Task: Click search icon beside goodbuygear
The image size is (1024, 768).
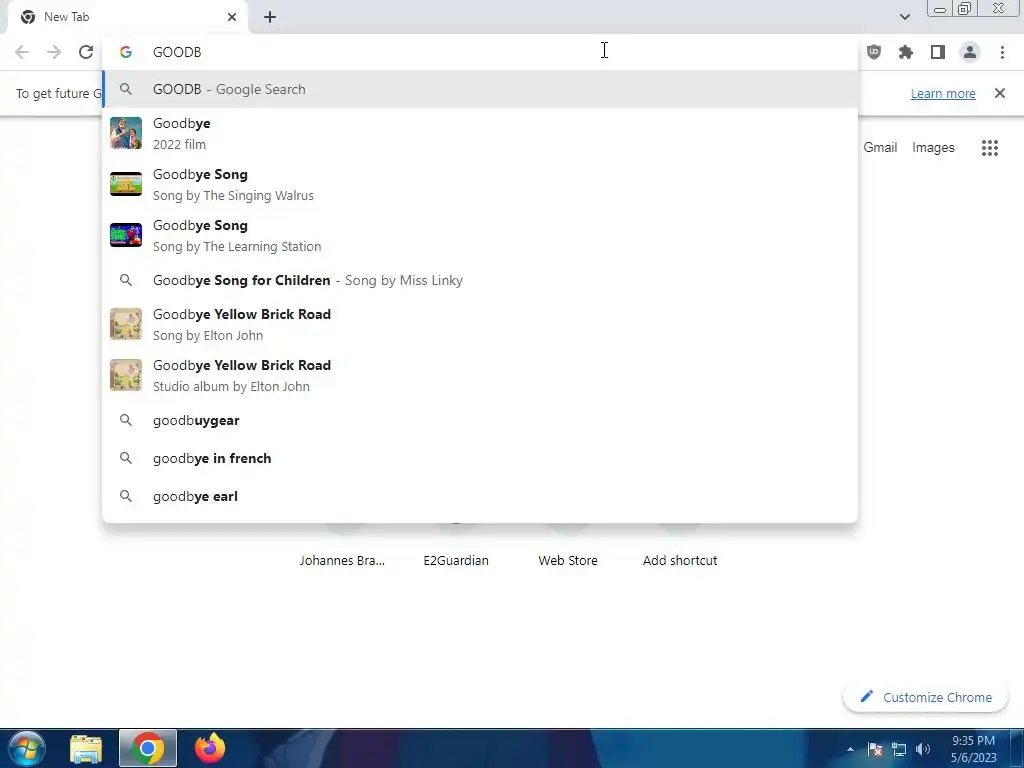Action: coord(126,420)
